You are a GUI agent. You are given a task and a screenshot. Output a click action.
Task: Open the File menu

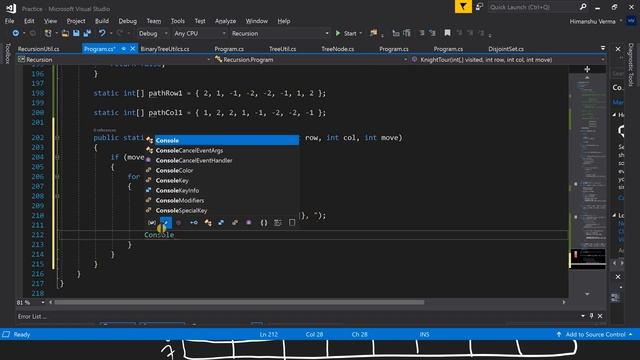click(9, 21)
